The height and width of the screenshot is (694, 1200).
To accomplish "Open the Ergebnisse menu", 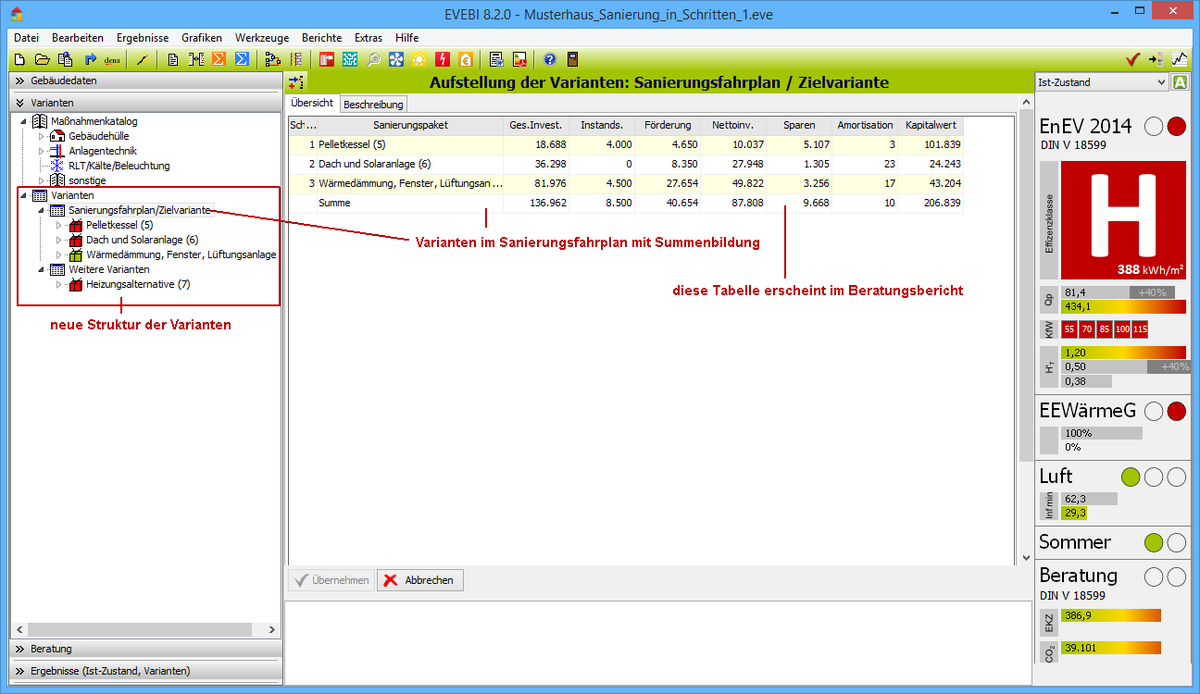I will coord(143,37).
